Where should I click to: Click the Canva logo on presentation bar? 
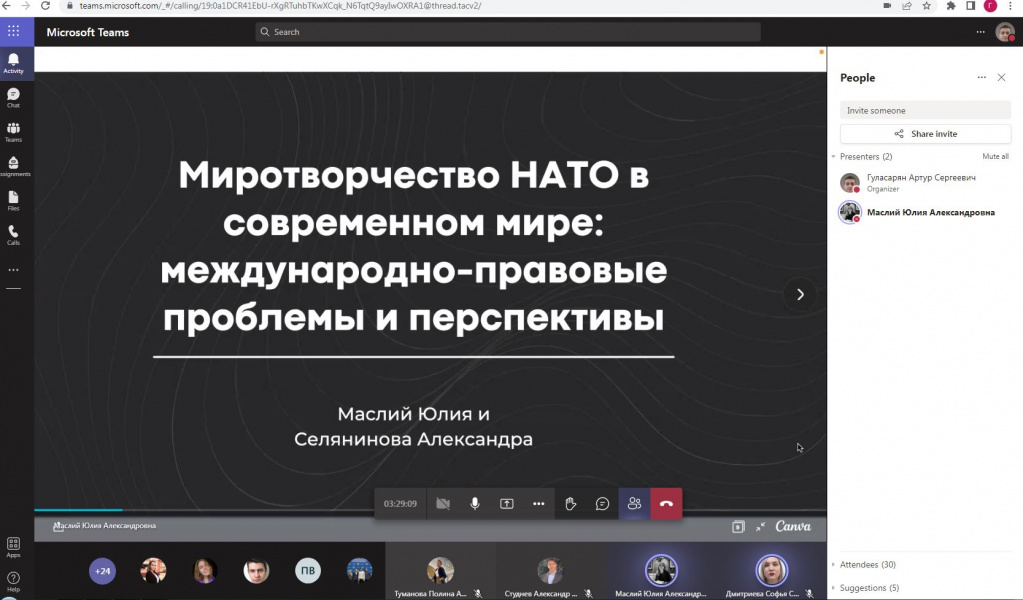793,526
